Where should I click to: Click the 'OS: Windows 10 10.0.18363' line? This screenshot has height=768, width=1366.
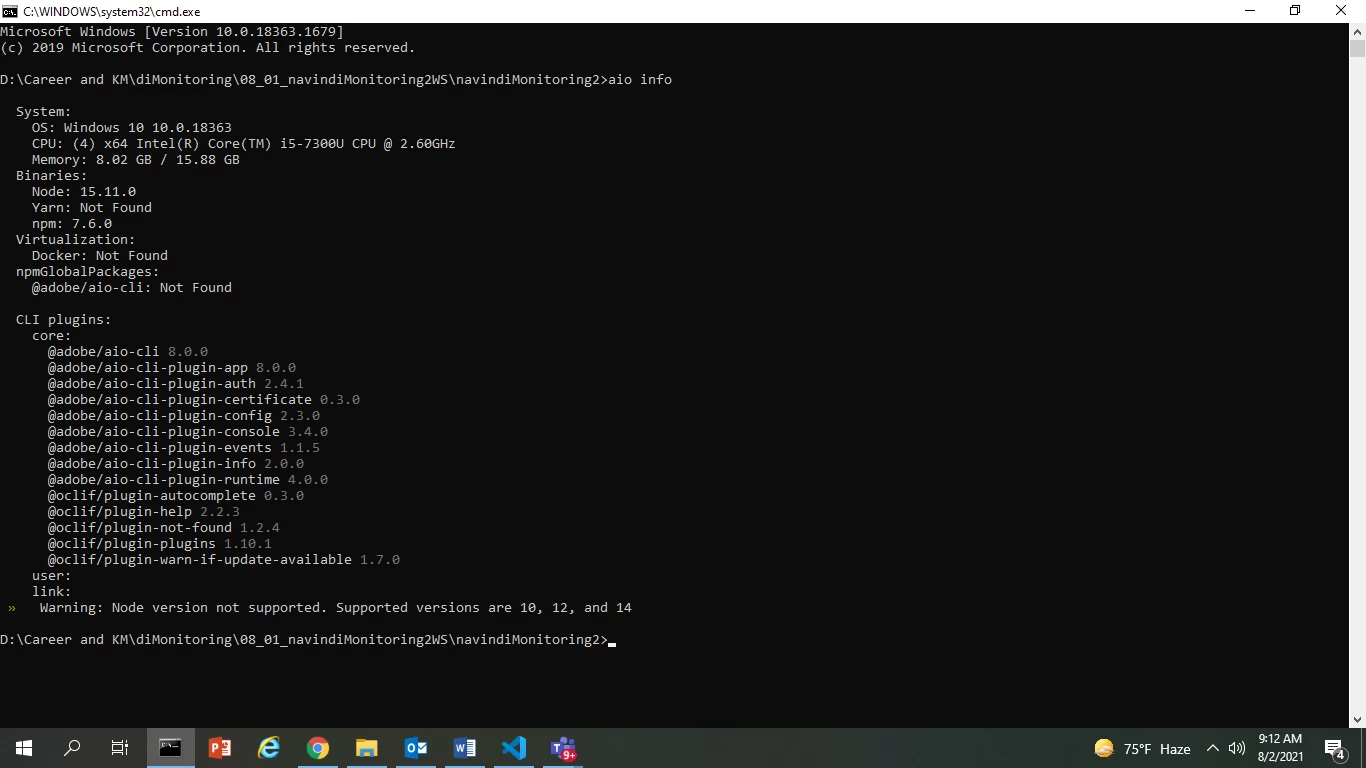click(x=132, y=127)
